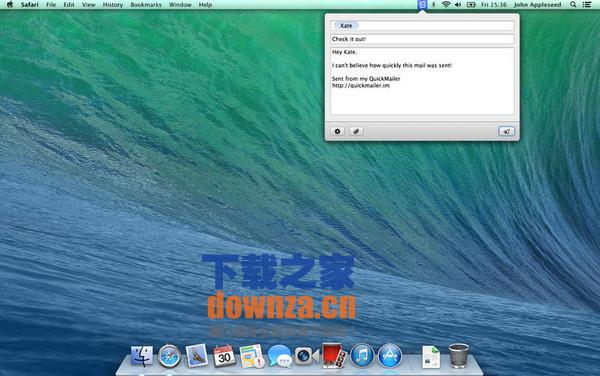The height and width of the screenshot is (376, 600).
Task: Launch Safari from the Dock
Action: pyautogui.click(x=169, y=356)
